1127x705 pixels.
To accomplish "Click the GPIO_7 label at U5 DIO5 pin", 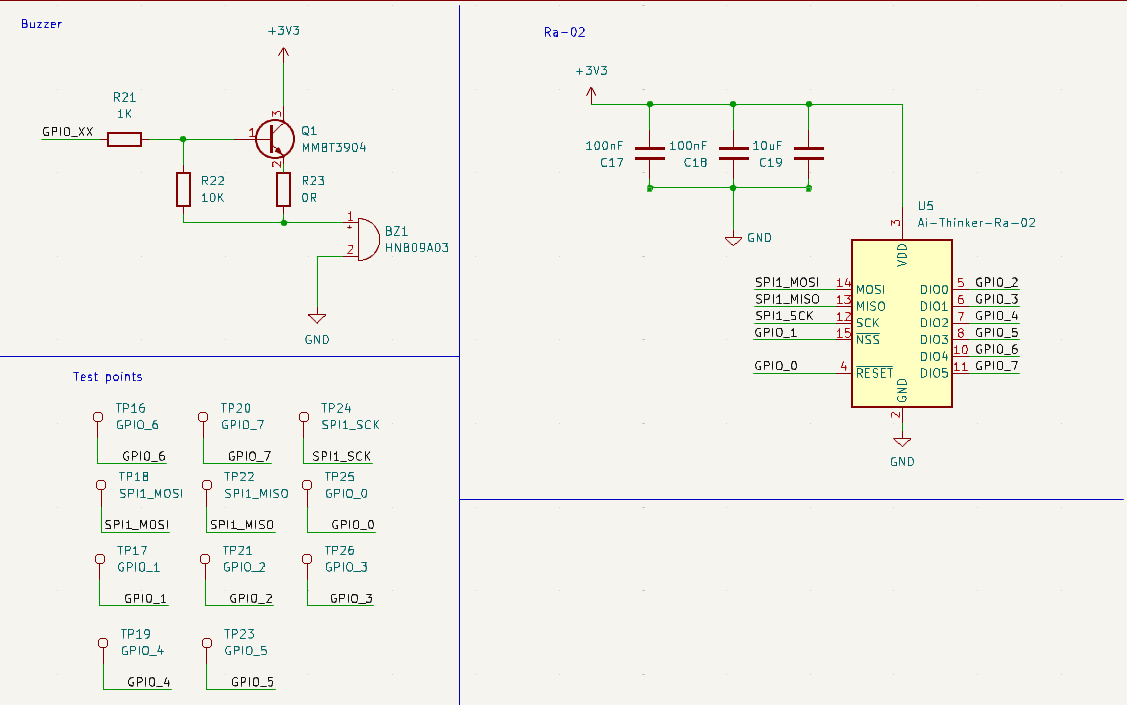I will coord(997,366).
